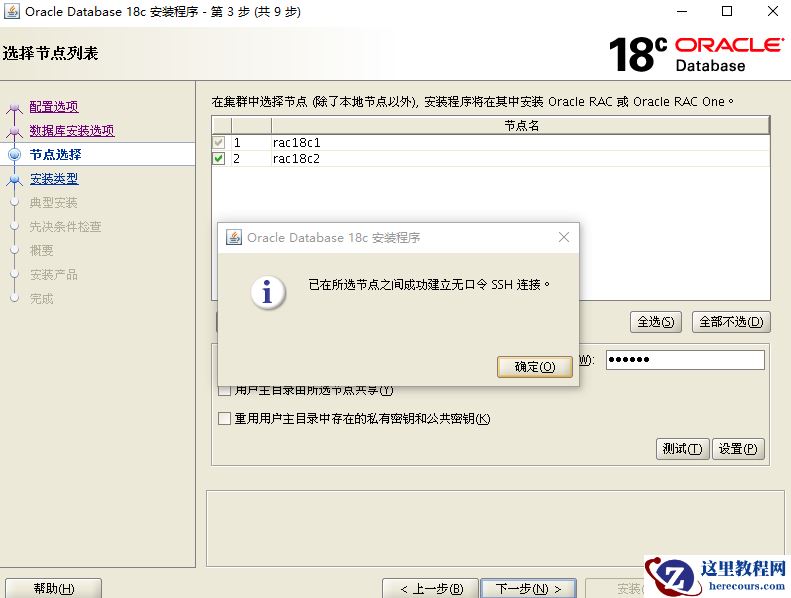Click the step marker next to 配置选项
Image resolution: width=791 pixels, height=598 pixels.
tap(15, 107)
